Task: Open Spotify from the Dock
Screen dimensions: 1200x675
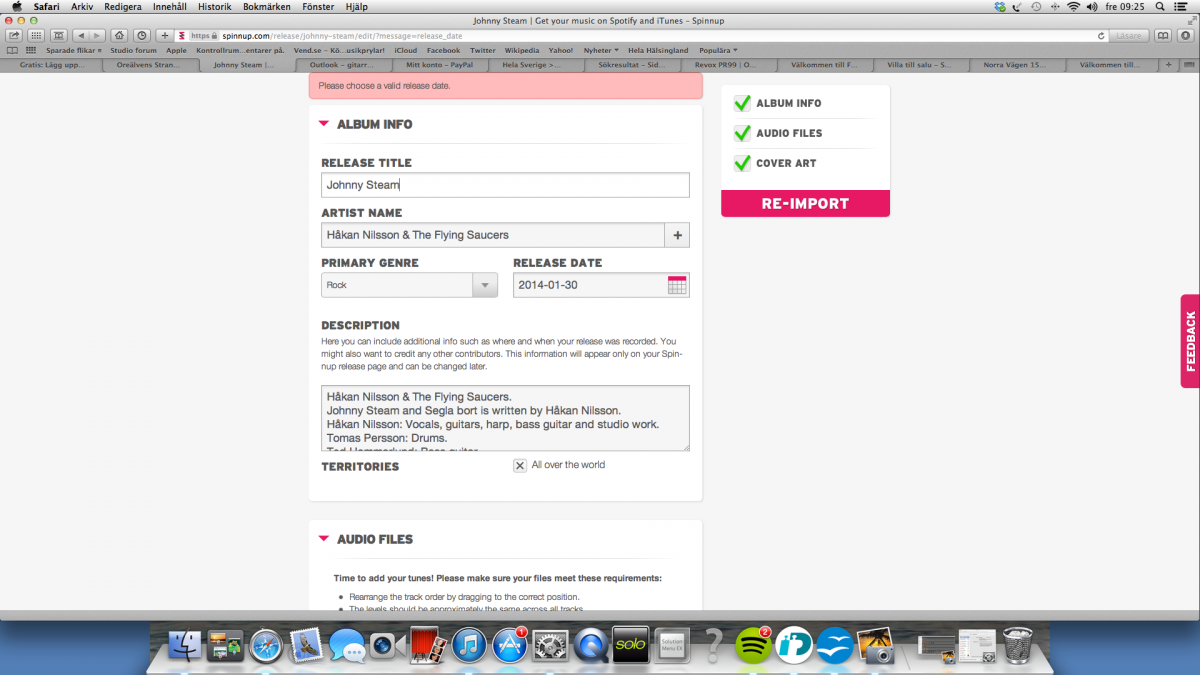Action: [752, 645]
